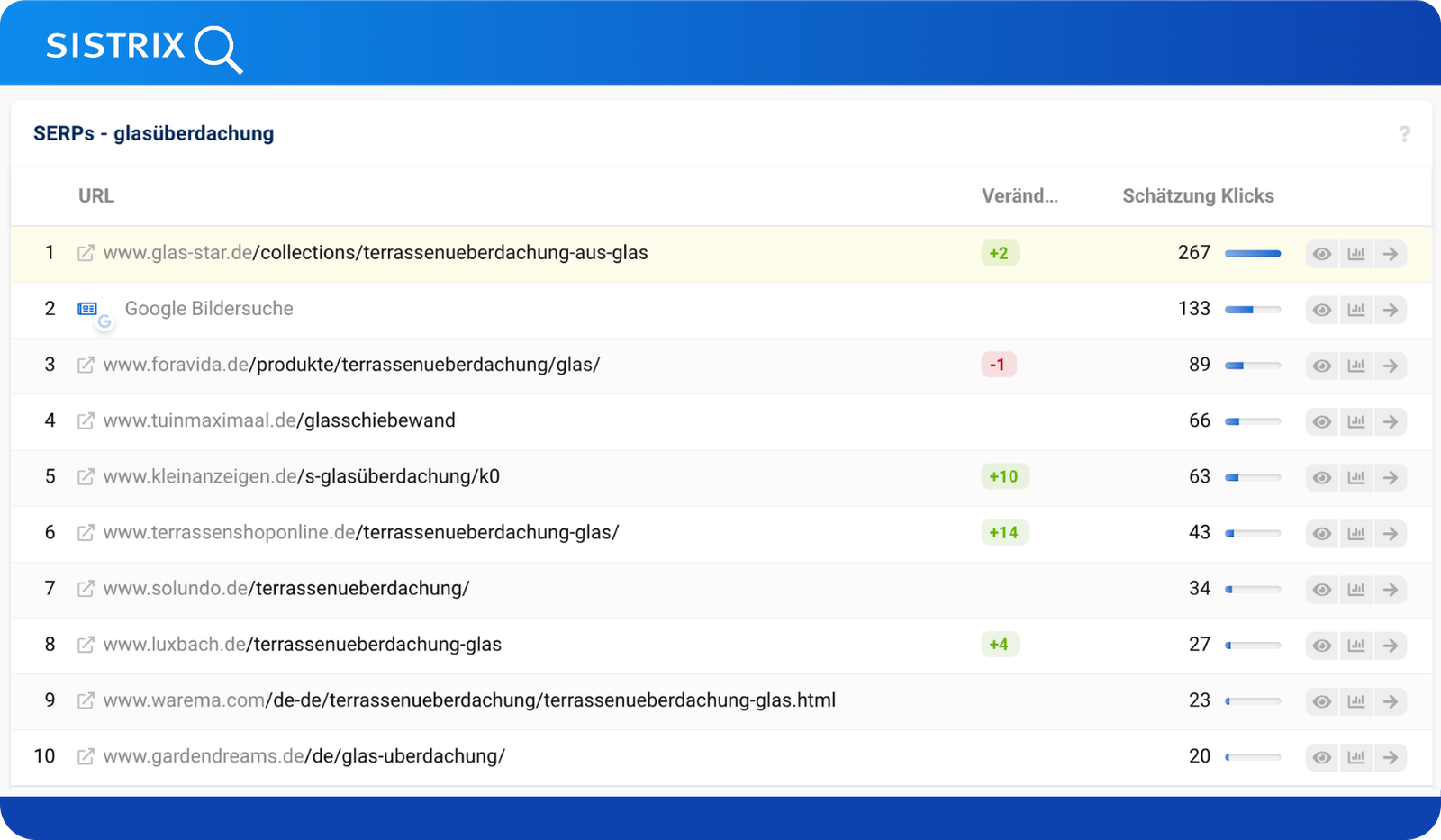Sort by Schätzung Klicks column header
The height and width of the screenshot is (840, 1441).
click(1197, 196)
